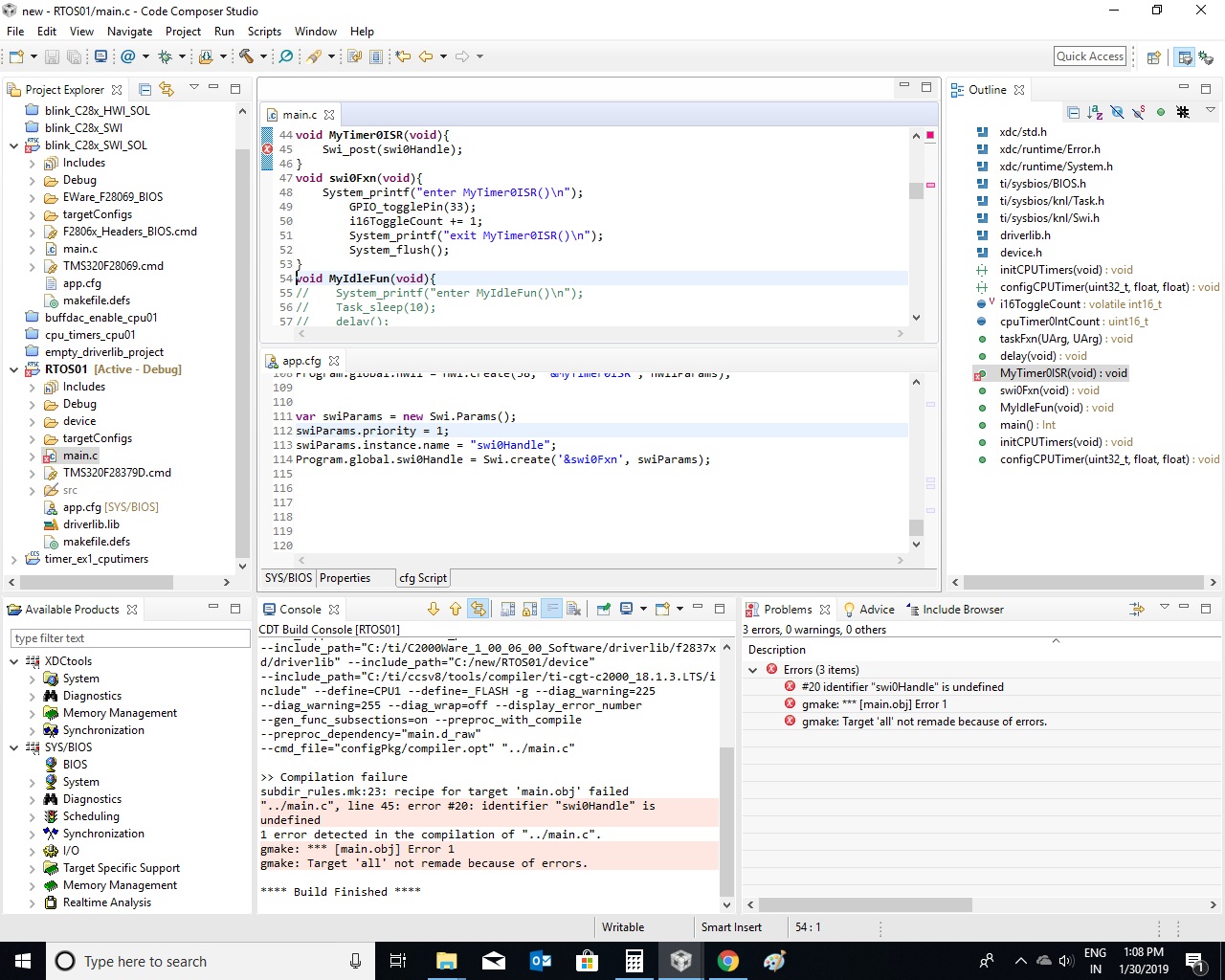Select swi0Handle undefined error entry
The height and width of the screenshot is (980, 1225).
click(902, 687)
